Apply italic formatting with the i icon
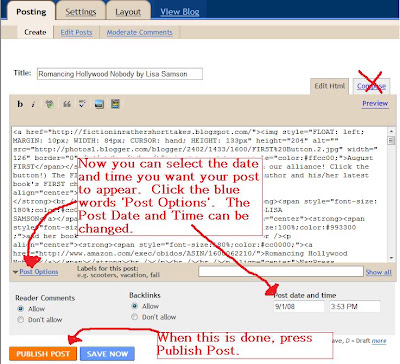This screenshot has width=400, height=364. click(x=33, y=105)
